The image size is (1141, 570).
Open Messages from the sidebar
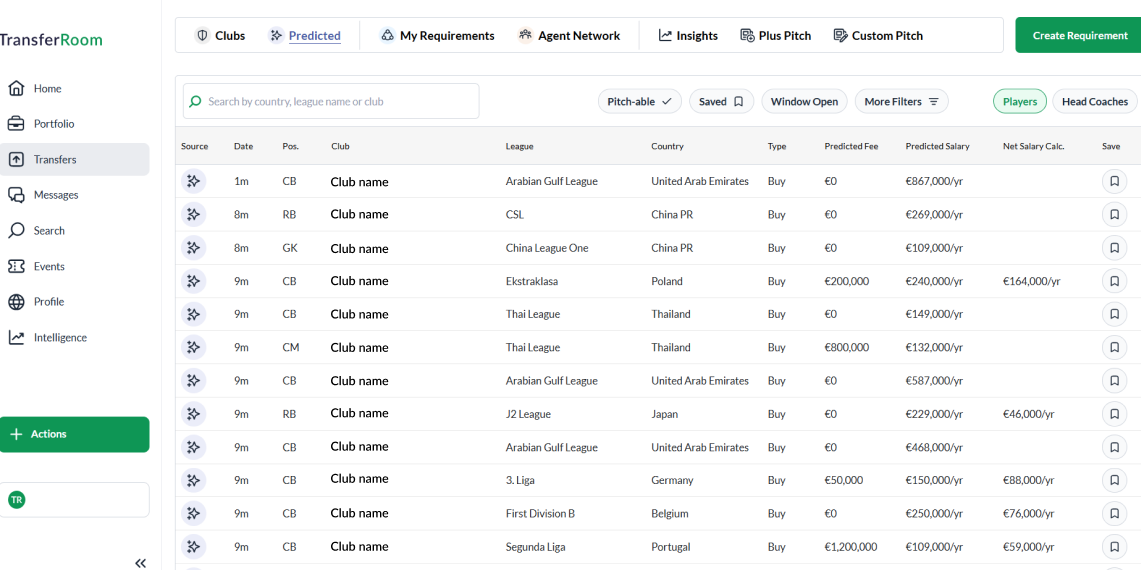click(55, 195)
